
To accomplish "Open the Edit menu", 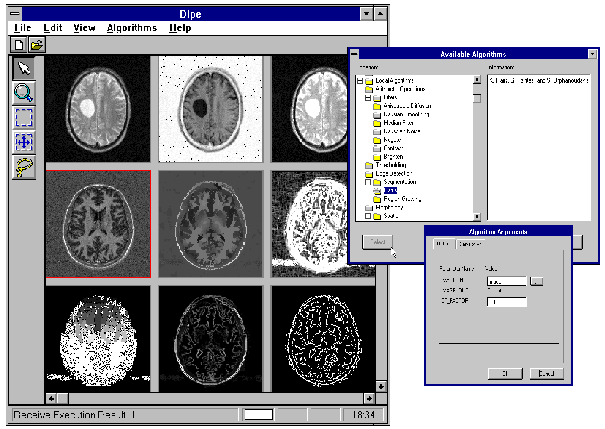I will pos(53,28).
